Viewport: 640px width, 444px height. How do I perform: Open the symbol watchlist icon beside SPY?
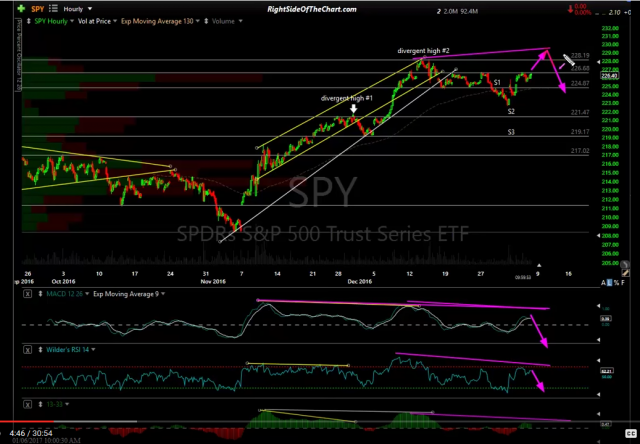[x=53, y=8]
